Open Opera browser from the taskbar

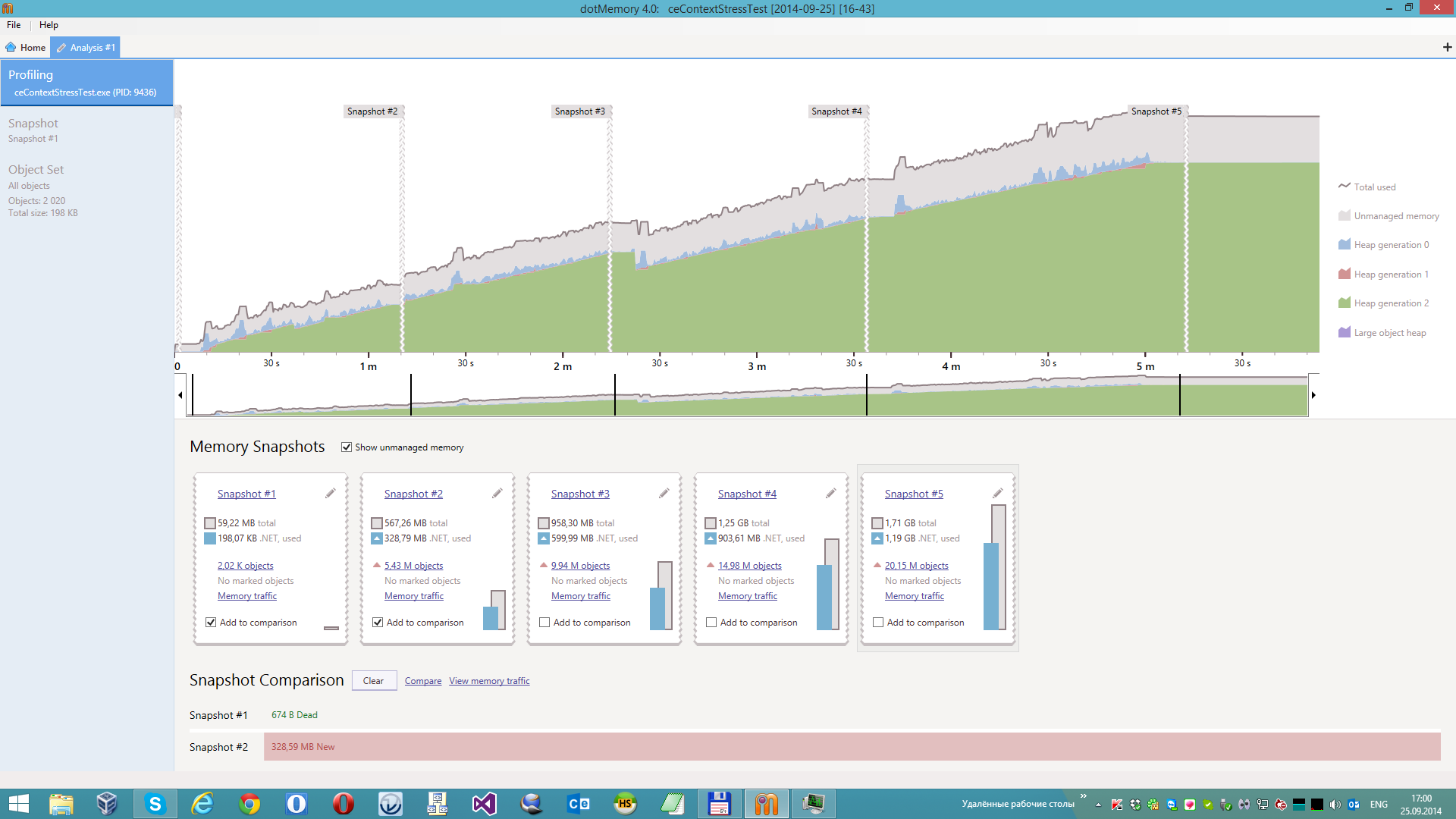(344, 804)
